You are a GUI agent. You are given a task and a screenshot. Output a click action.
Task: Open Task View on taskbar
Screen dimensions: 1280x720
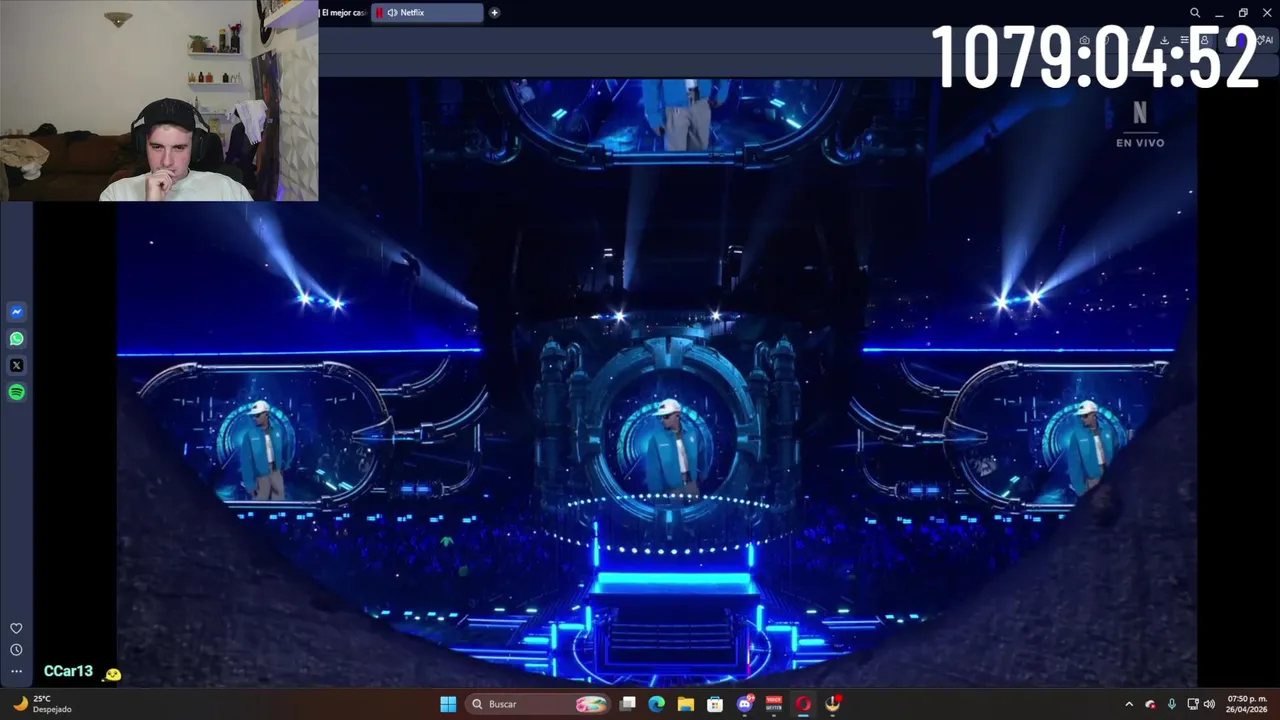click(627, 704)
